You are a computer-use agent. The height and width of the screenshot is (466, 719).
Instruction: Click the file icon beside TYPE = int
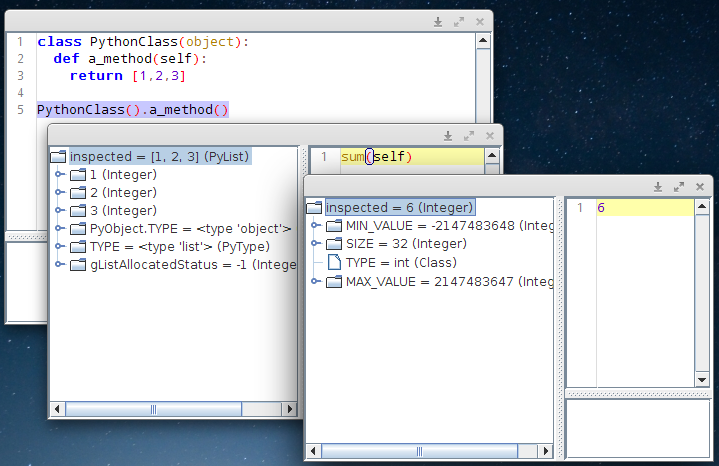pos(334,262)
